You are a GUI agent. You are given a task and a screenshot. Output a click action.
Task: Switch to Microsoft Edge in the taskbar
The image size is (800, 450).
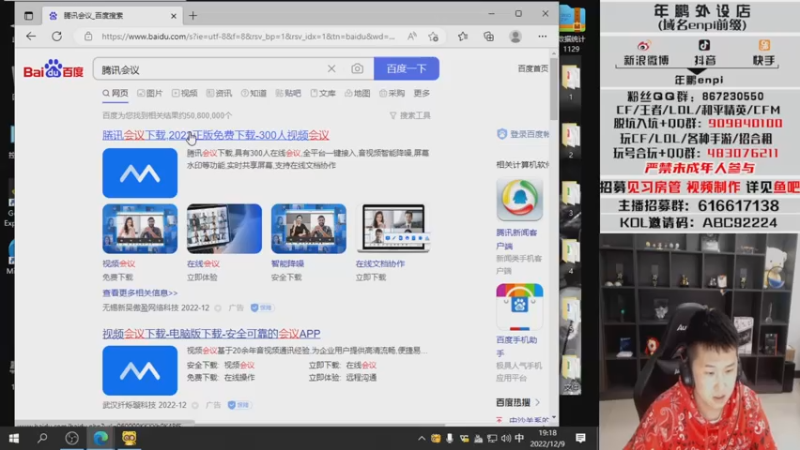[101, 438]
